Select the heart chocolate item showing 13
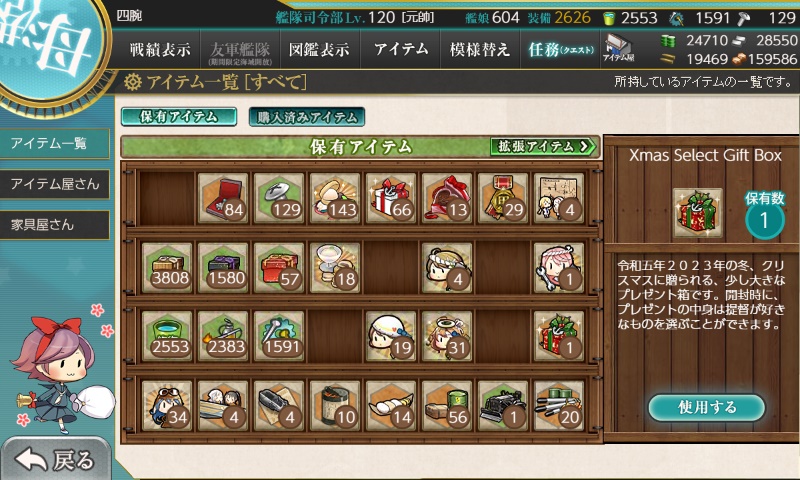The height and width of the screenshot is (480, 800). (447, 198)
